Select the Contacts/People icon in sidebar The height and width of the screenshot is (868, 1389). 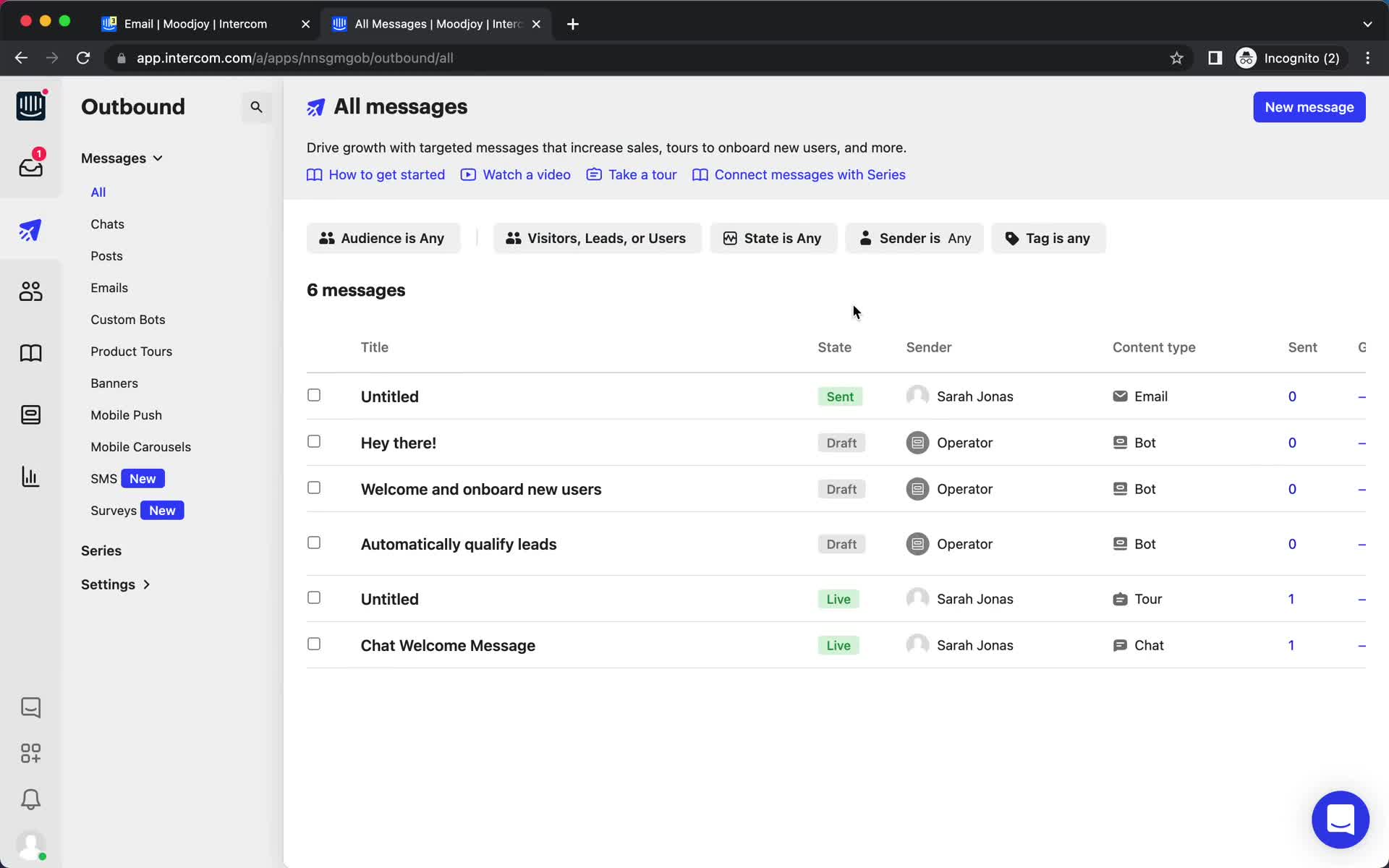[29, 291]
